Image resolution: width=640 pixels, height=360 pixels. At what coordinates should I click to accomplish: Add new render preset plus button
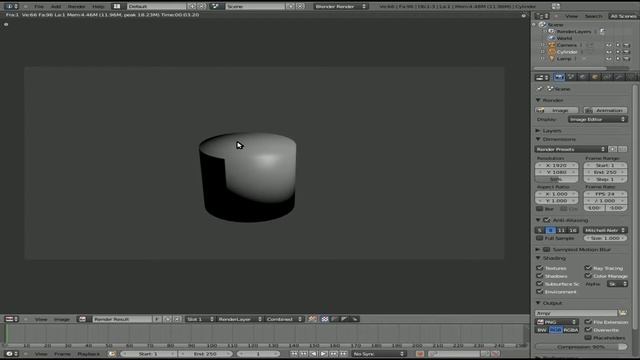(x=613, y=149)
